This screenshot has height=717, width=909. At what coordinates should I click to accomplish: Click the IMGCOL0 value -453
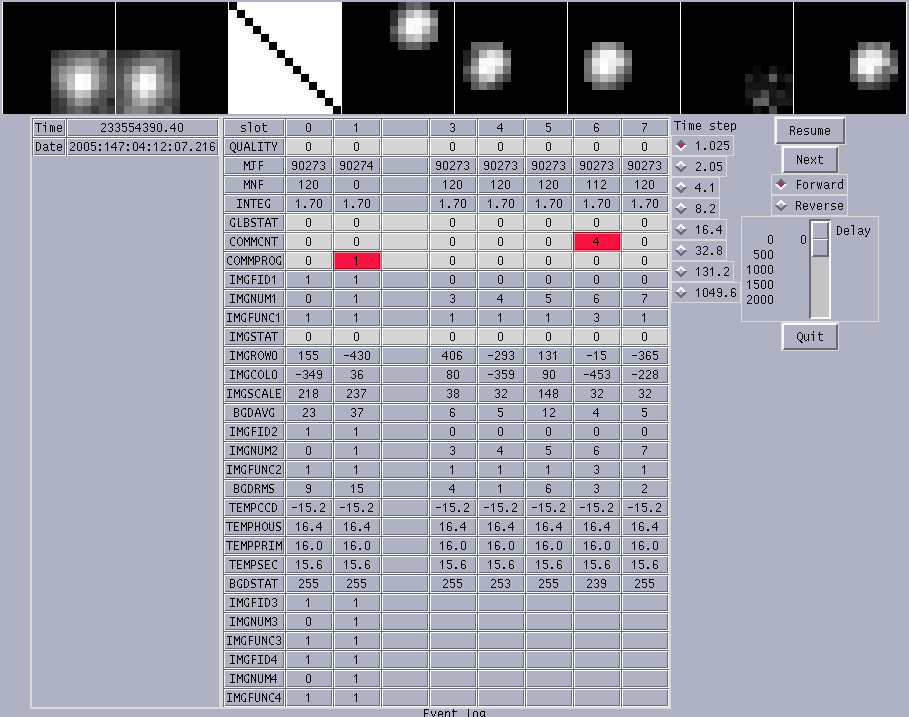(x=597, y=375)
